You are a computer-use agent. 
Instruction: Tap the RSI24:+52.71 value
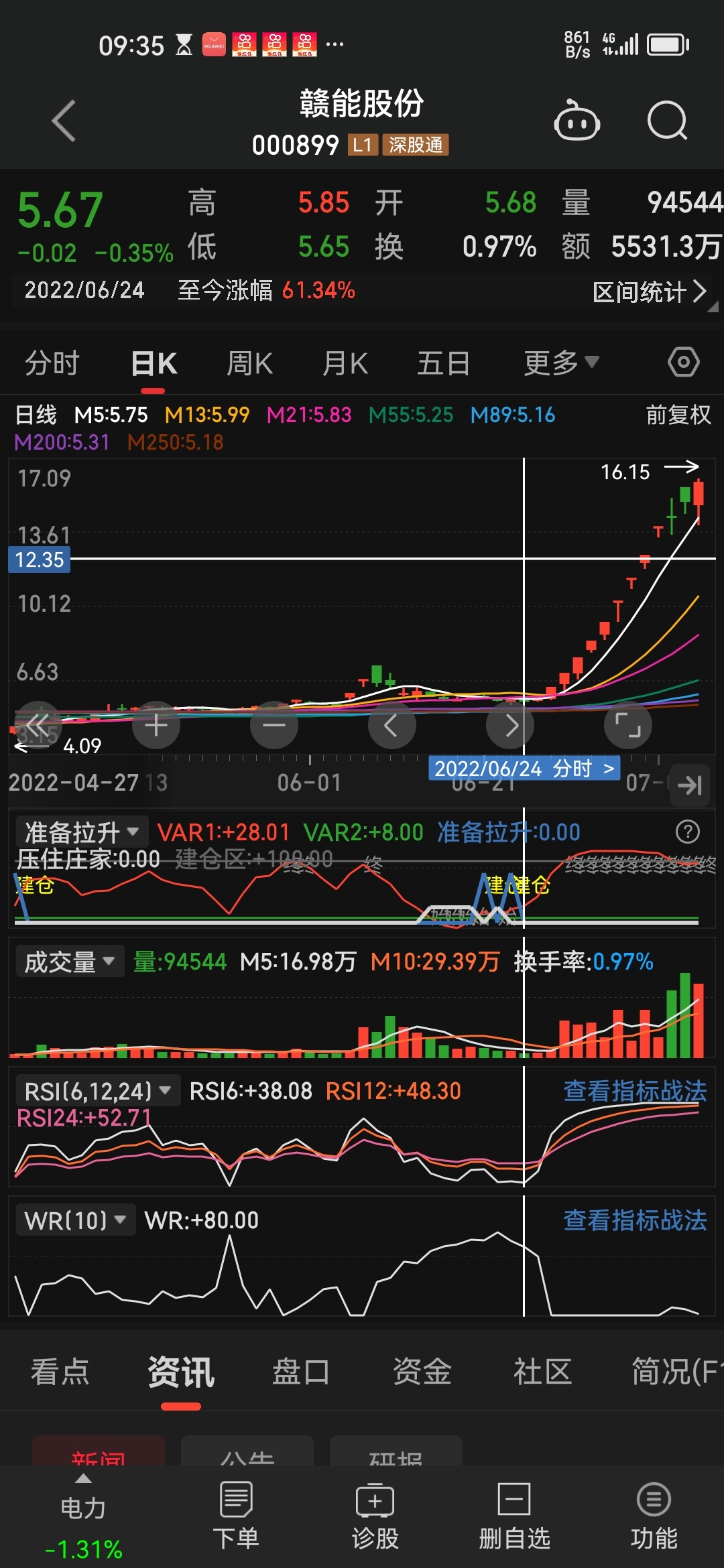click(x=84, y=1118)
